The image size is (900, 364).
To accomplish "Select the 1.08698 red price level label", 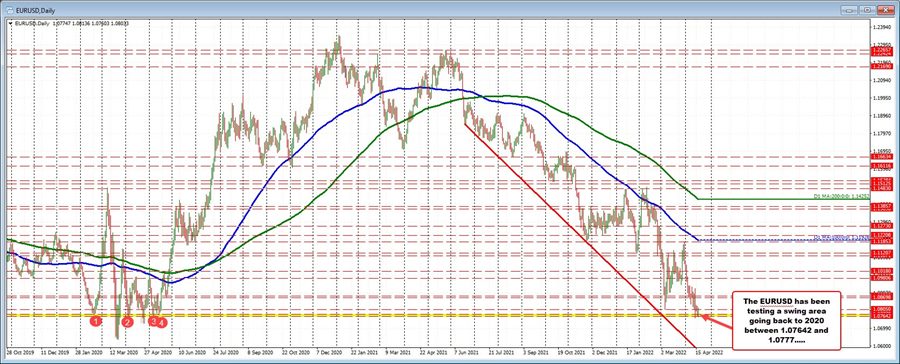I will click(882, 297).
